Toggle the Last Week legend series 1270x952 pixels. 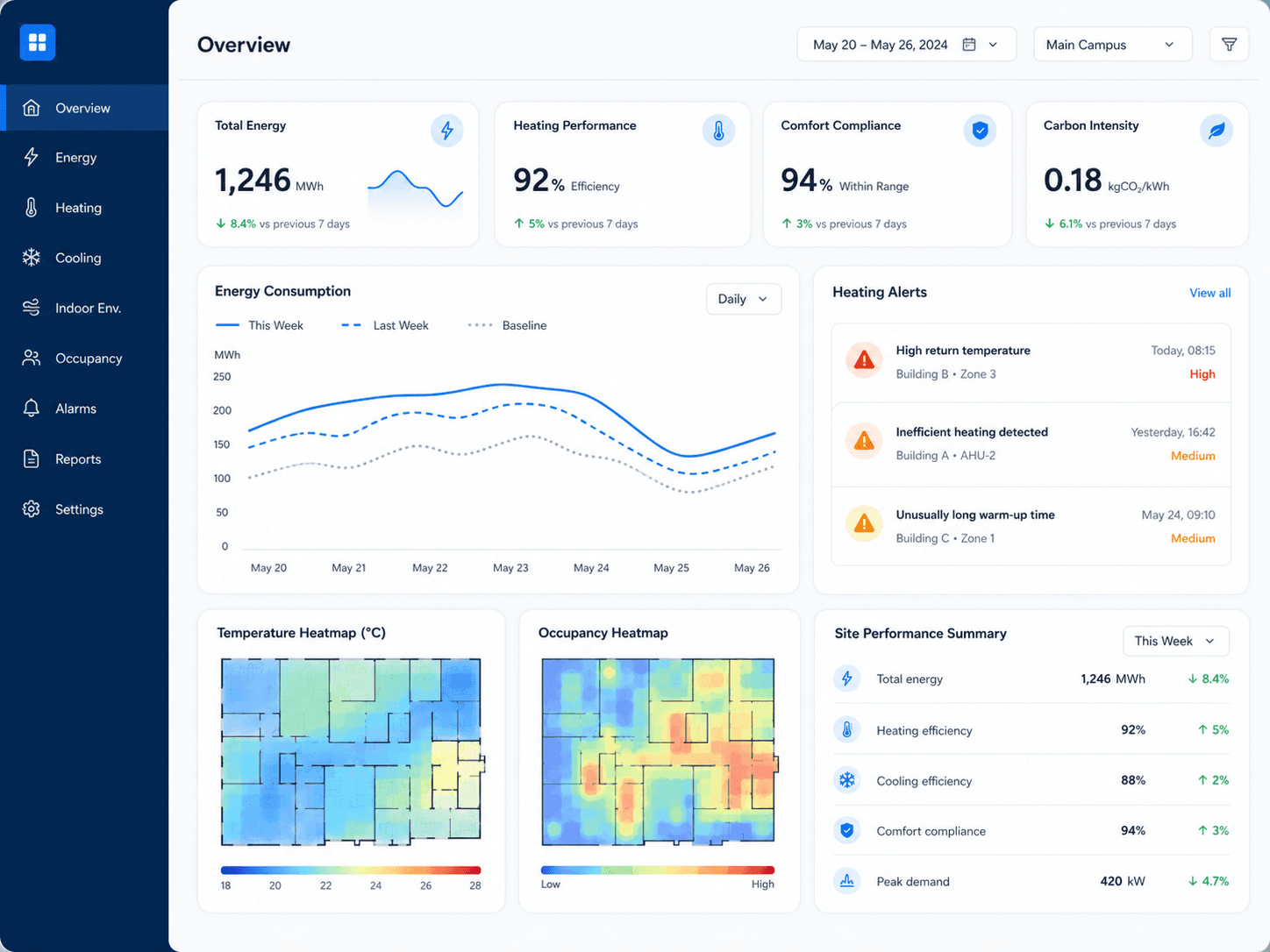(x=385, y=325)
